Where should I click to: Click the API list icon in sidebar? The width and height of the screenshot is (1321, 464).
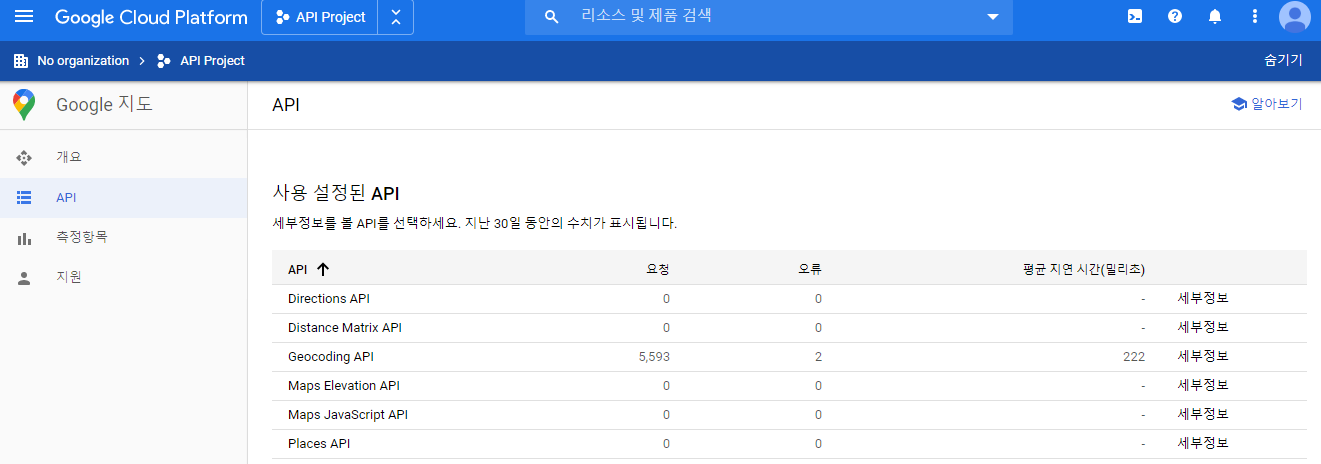(25, 198)
